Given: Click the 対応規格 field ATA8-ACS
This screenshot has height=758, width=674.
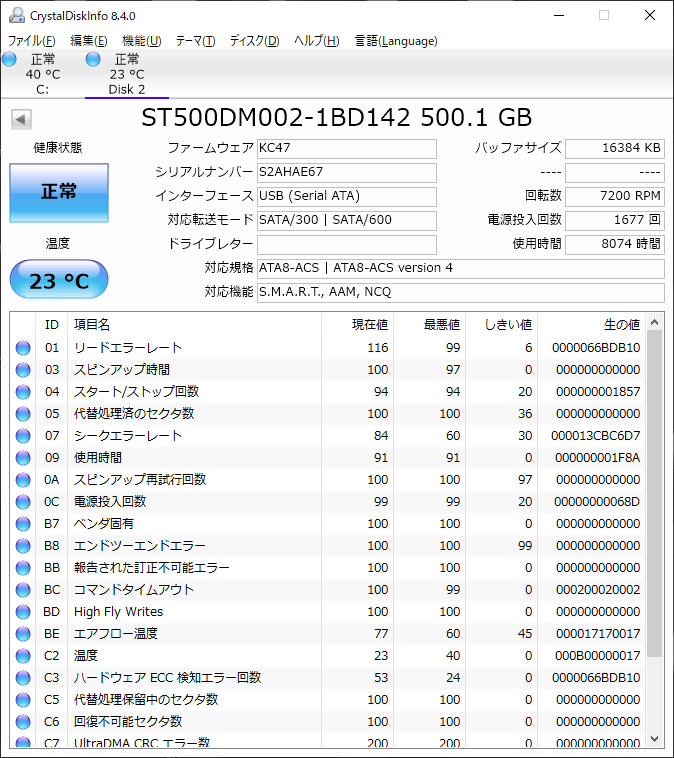Looking at the screenshot, I should (461, 268).
